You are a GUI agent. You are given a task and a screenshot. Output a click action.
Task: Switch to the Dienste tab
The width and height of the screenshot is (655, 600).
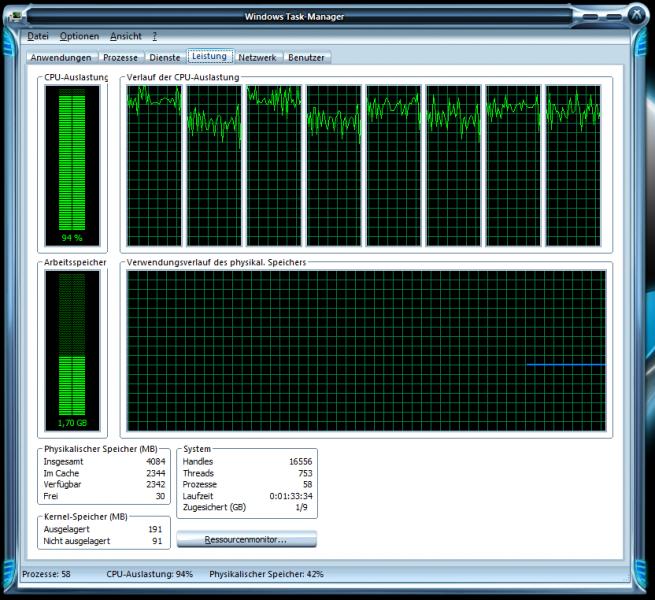click(165, 58)
